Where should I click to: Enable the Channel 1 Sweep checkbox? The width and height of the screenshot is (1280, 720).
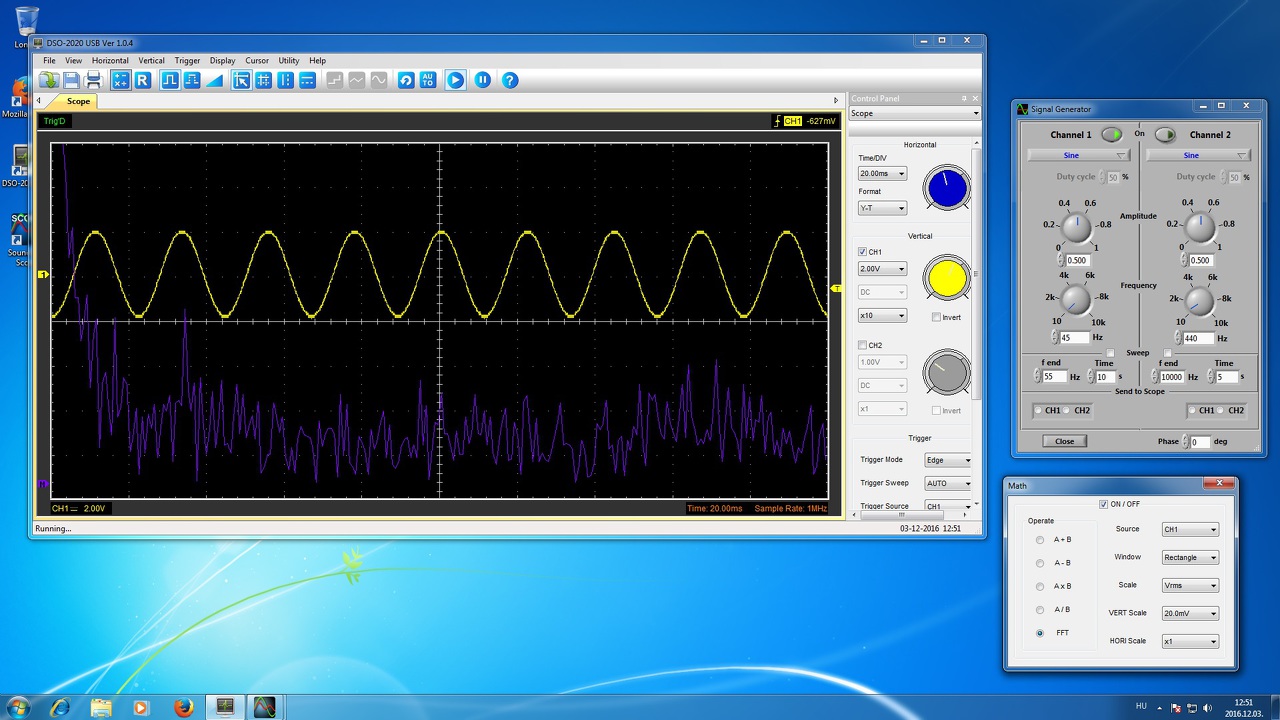click(x=1111, y=353)
